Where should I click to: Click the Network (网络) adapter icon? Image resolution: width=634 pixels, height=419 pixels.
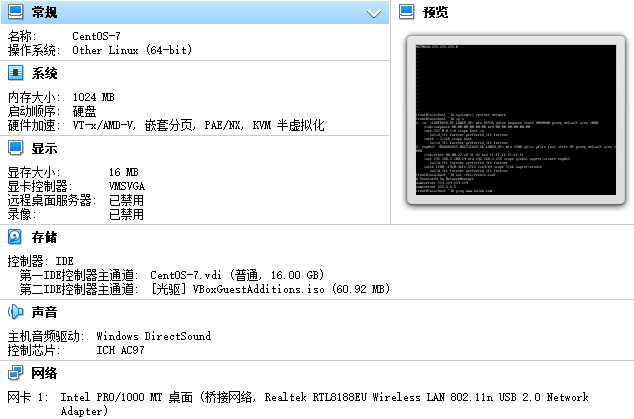(15, 373)
